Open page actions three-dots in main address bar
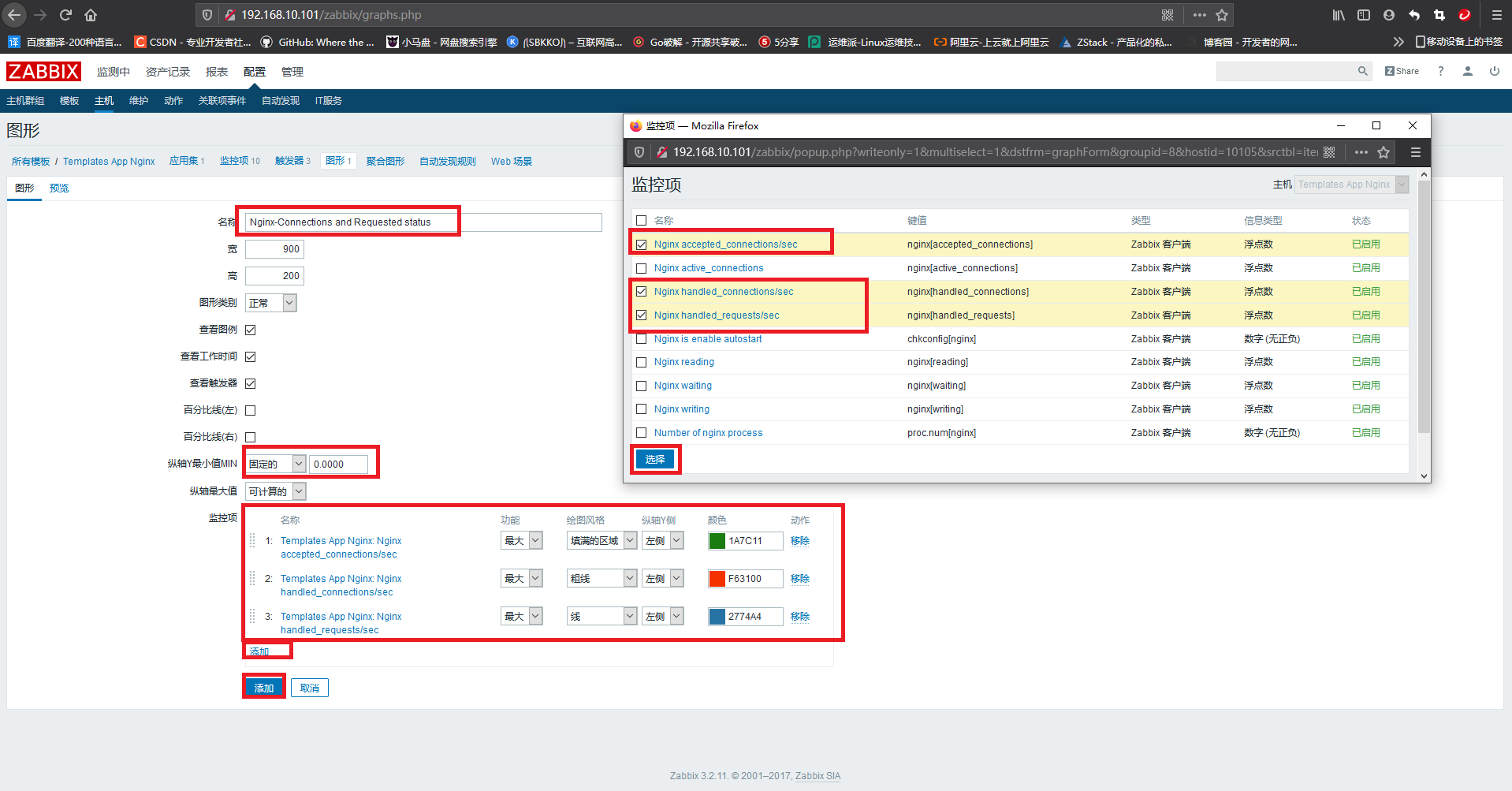 (x=1200, y=15)
